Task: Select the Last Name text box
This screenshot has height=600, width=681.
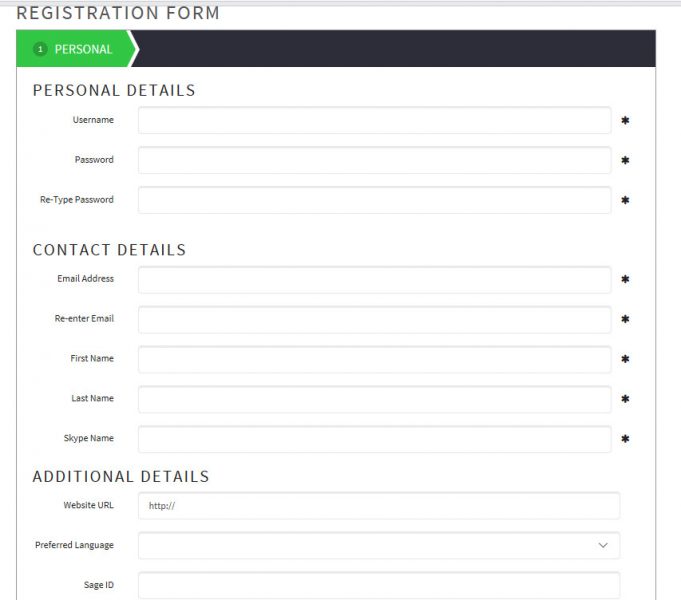Action: (x=375, y=399)
